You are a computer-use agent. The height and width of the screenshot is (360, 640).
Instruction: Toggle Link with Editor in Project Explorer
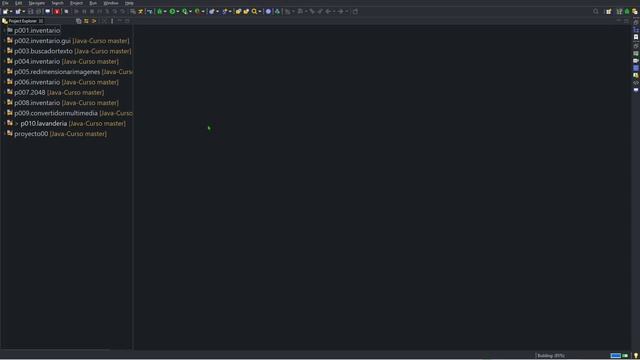coord(86,21)
